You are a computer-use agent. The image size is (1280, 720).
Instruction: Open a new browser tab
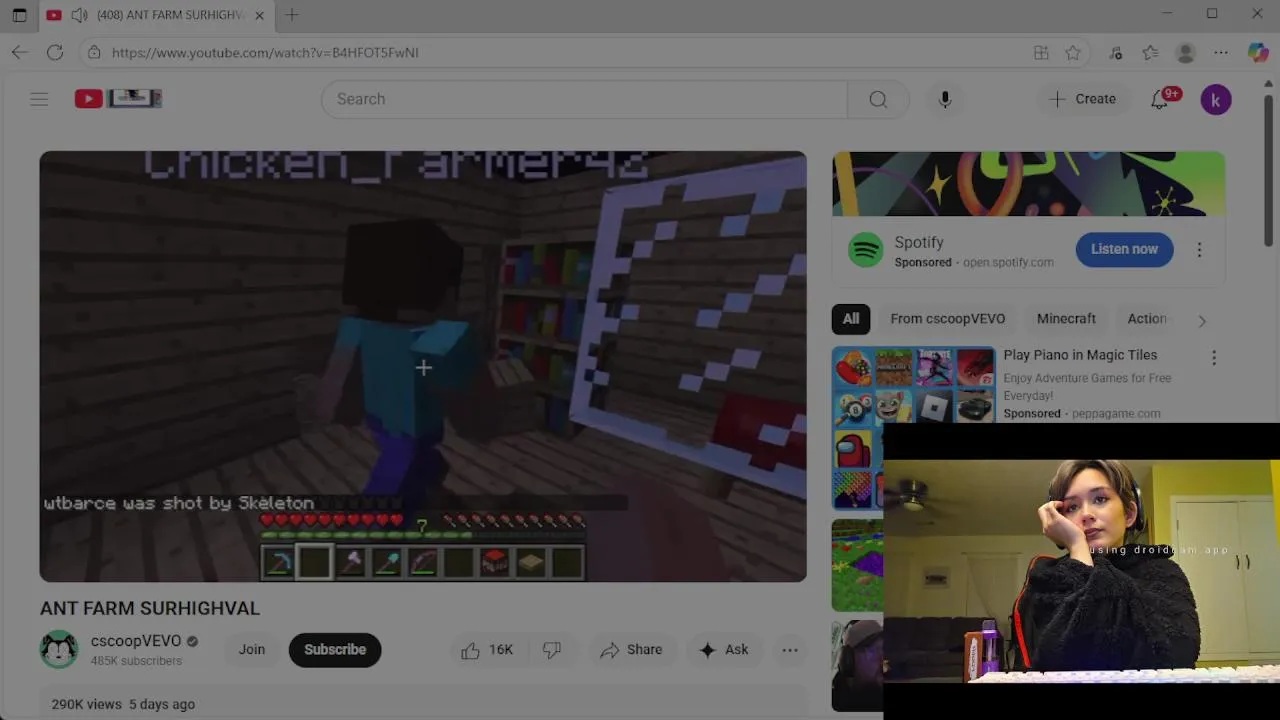click(292, 15)
